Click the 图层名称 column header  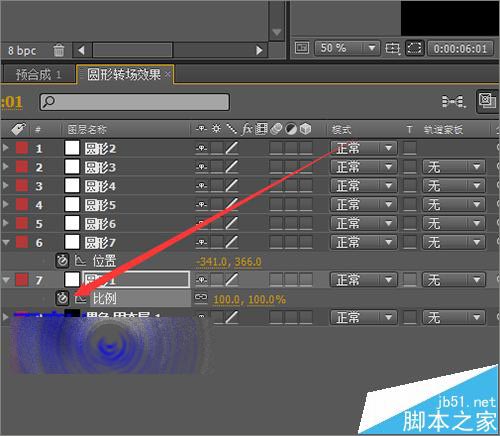(87, 129)
